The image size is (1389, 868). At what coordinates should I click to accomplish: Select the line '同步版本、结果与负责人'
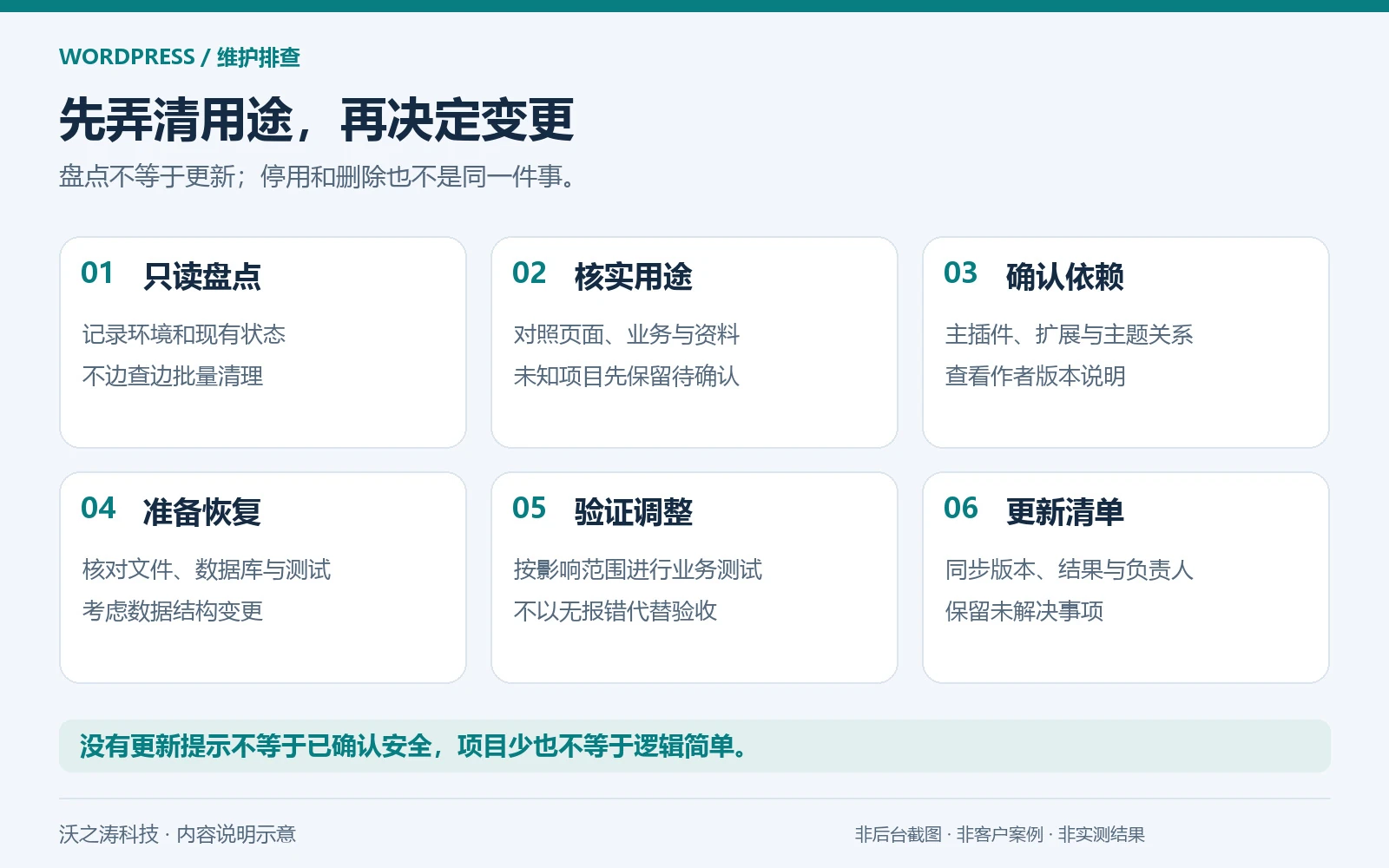coord(1070,569)
